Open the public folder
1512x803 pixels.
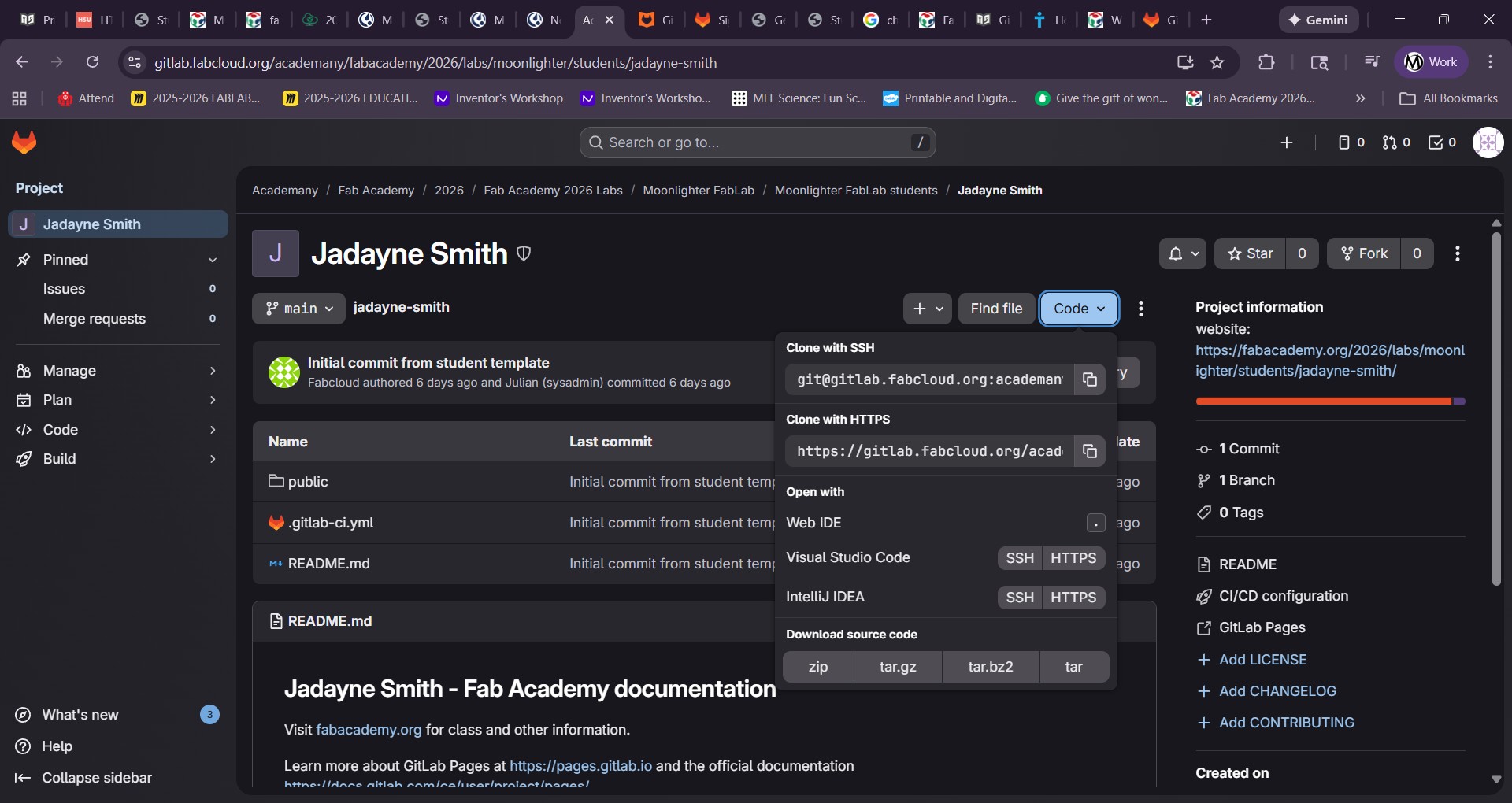tap(308, 482)
